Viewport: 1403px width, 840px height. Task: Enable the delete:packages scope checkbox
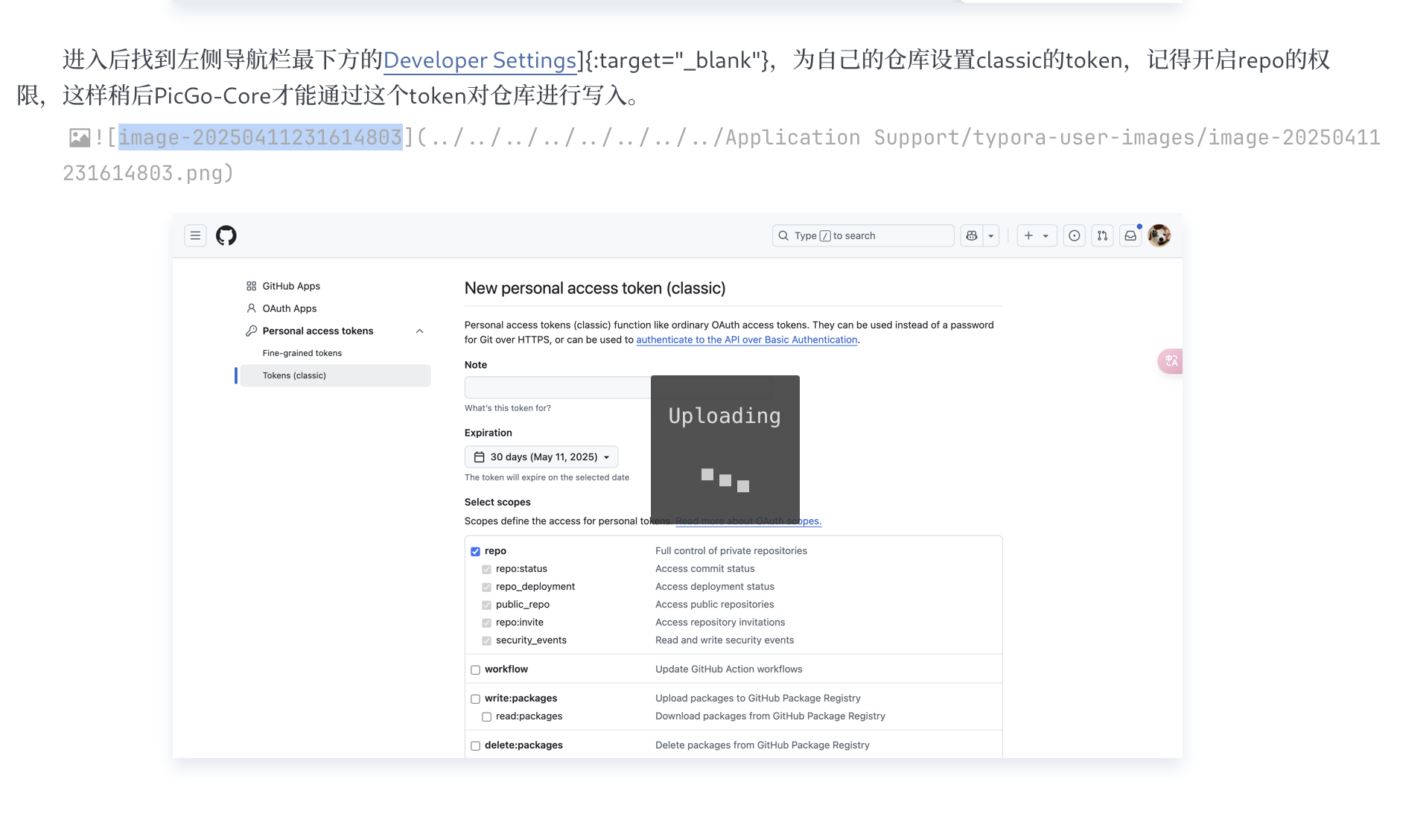(x=475, y=746)
